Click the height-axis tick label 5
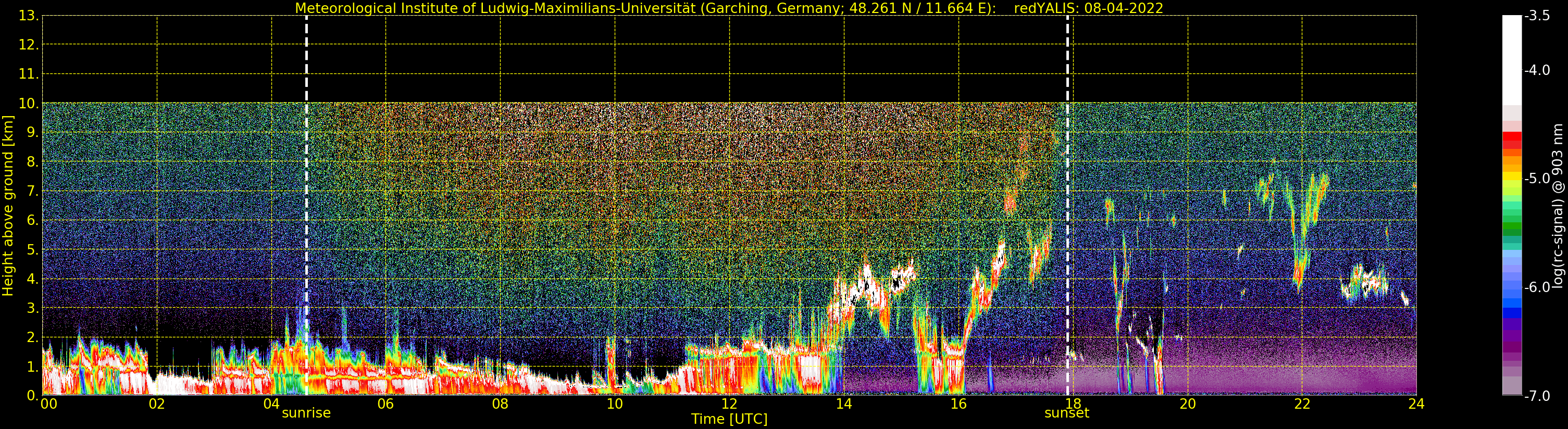This screenshot has width=1568, height=429. [32, 249]
